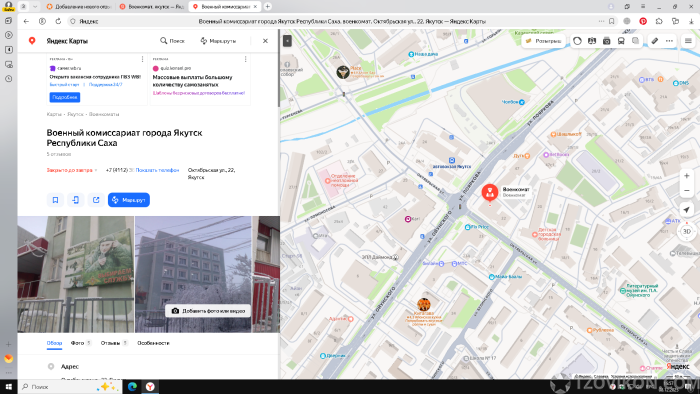Open the Маршруты route planner in the header

point(218,41)
